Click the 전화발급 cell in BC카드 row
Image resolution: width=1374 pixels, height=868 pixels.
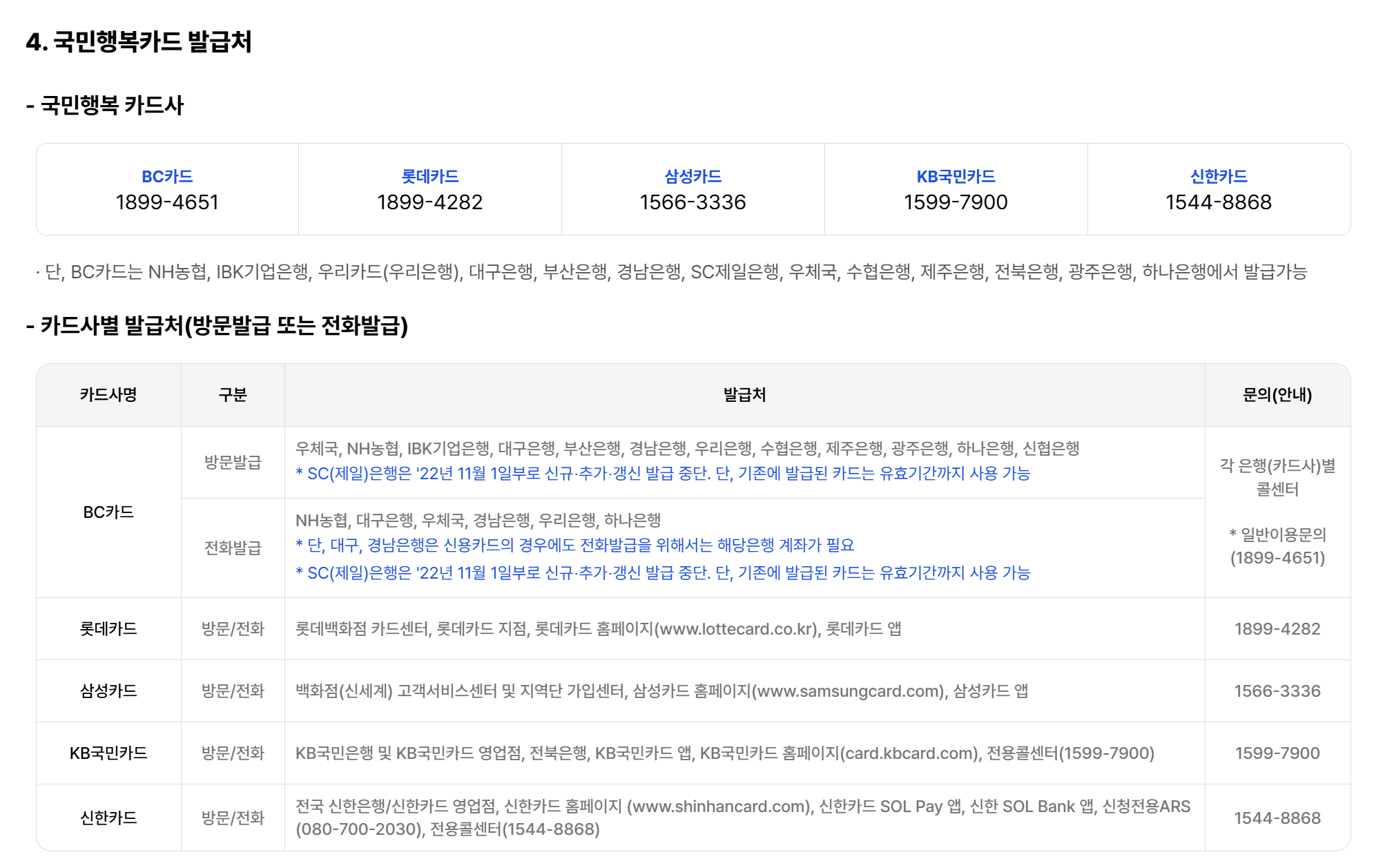[233, 548]
